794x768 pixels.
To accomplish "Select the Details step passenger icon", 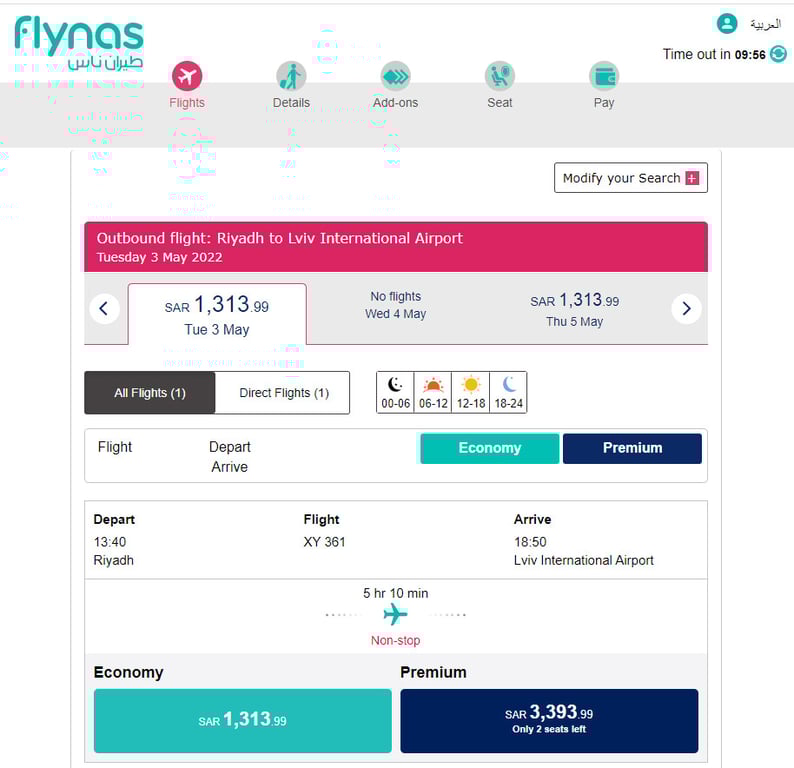I will pyautogui.click(x=291, y=76).
